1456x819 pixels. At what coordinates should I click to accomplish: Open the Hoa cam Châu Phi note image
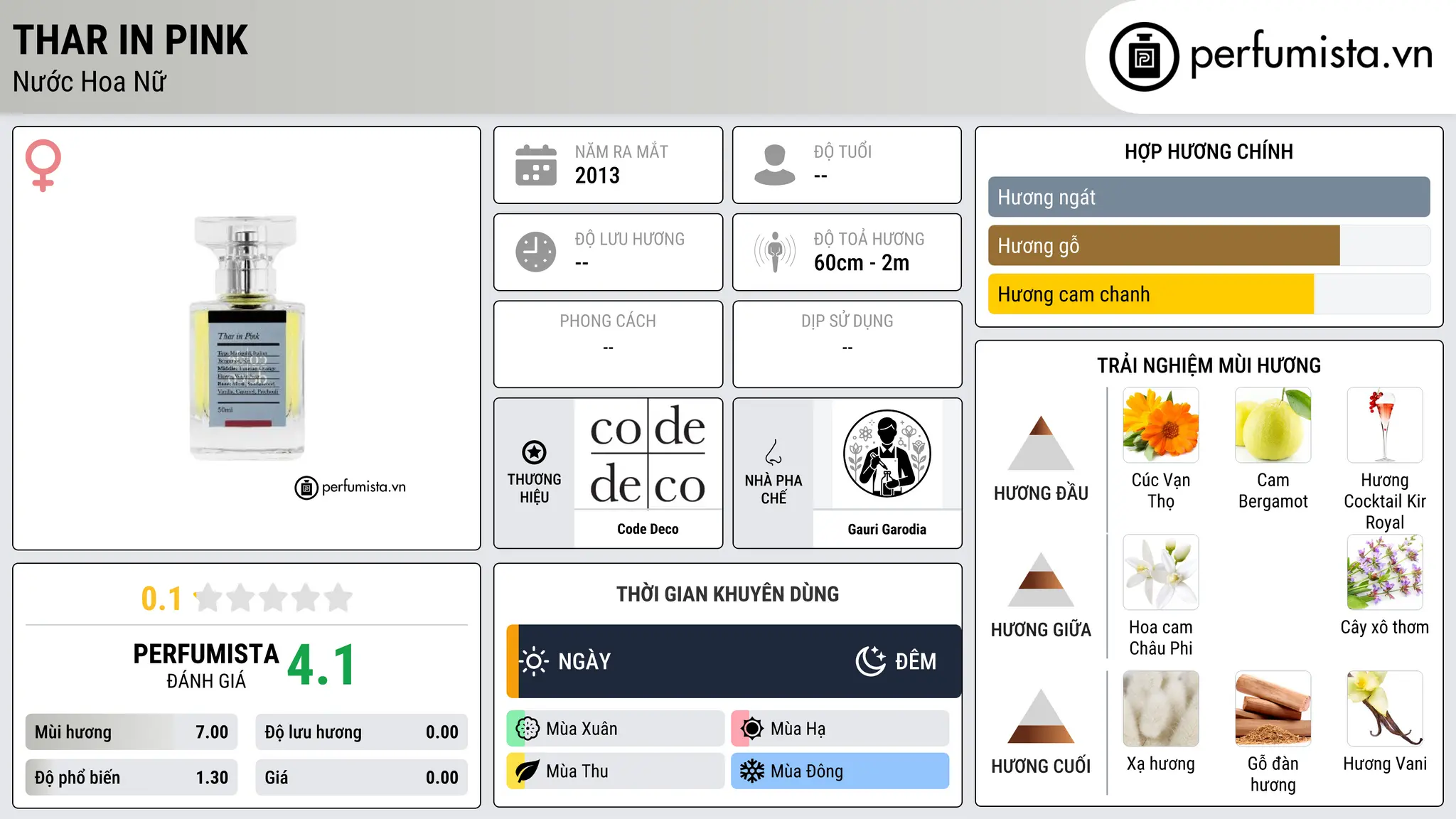click(1161, 572)
